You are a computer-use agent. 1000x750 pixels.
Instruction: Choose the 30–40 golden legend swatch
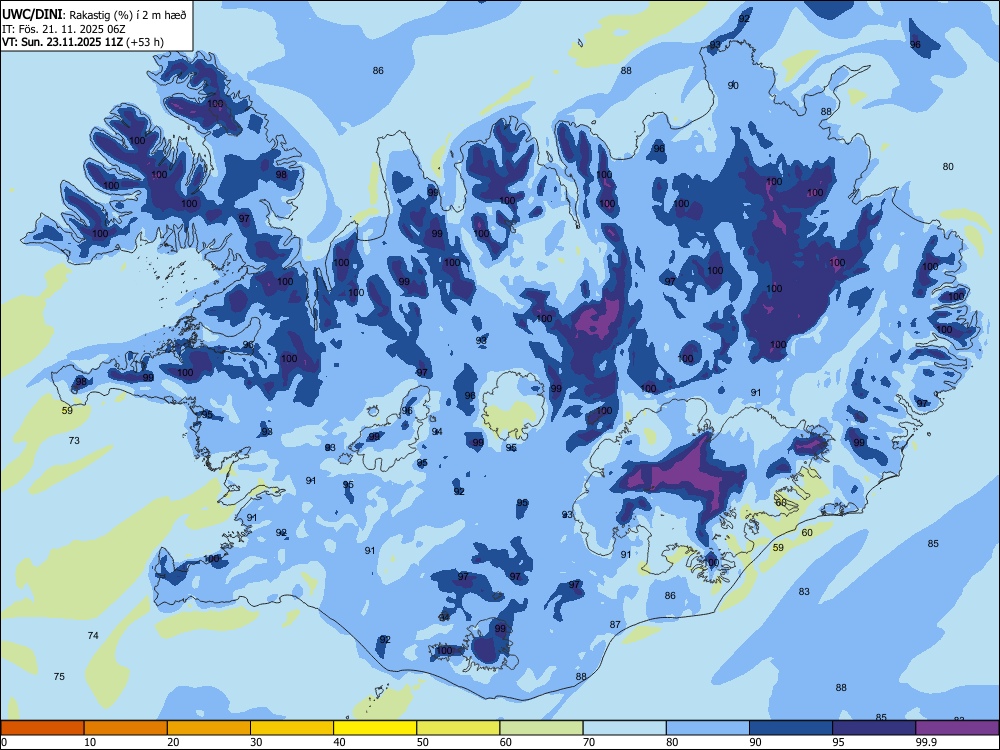click(292, 728)
